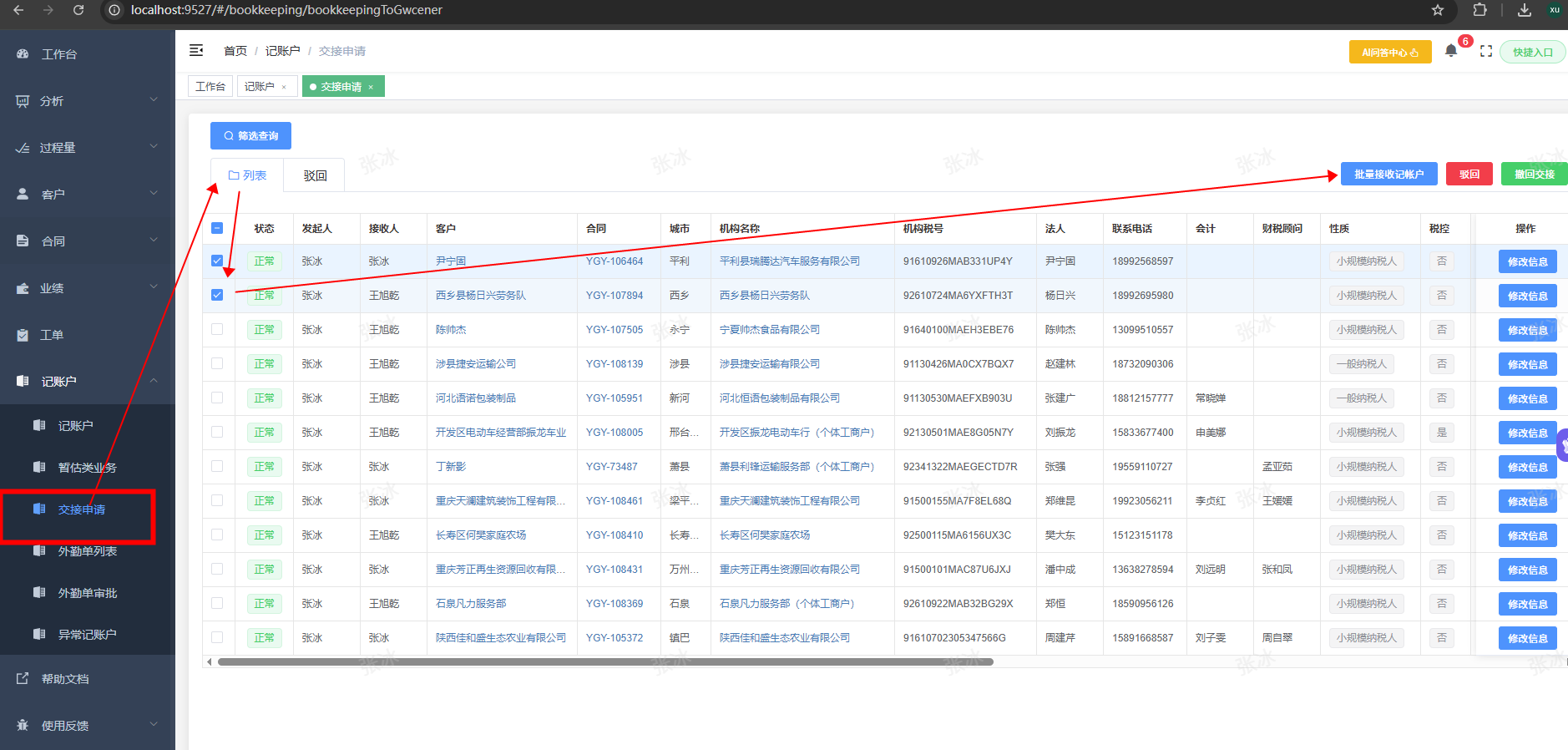
Task: Toggle fullscreen mode icon
Action: point(1486,51)
